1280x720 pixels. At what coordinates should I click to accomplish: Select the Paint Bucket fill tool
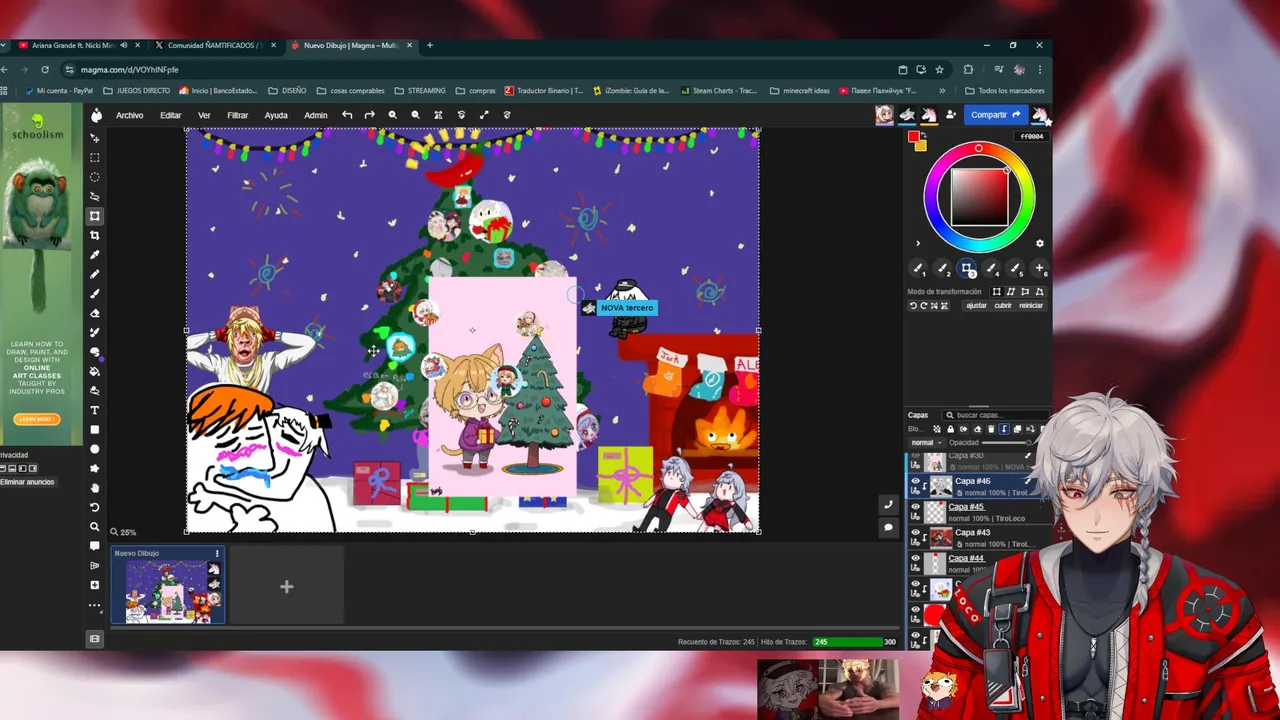(x=95, y=371)
